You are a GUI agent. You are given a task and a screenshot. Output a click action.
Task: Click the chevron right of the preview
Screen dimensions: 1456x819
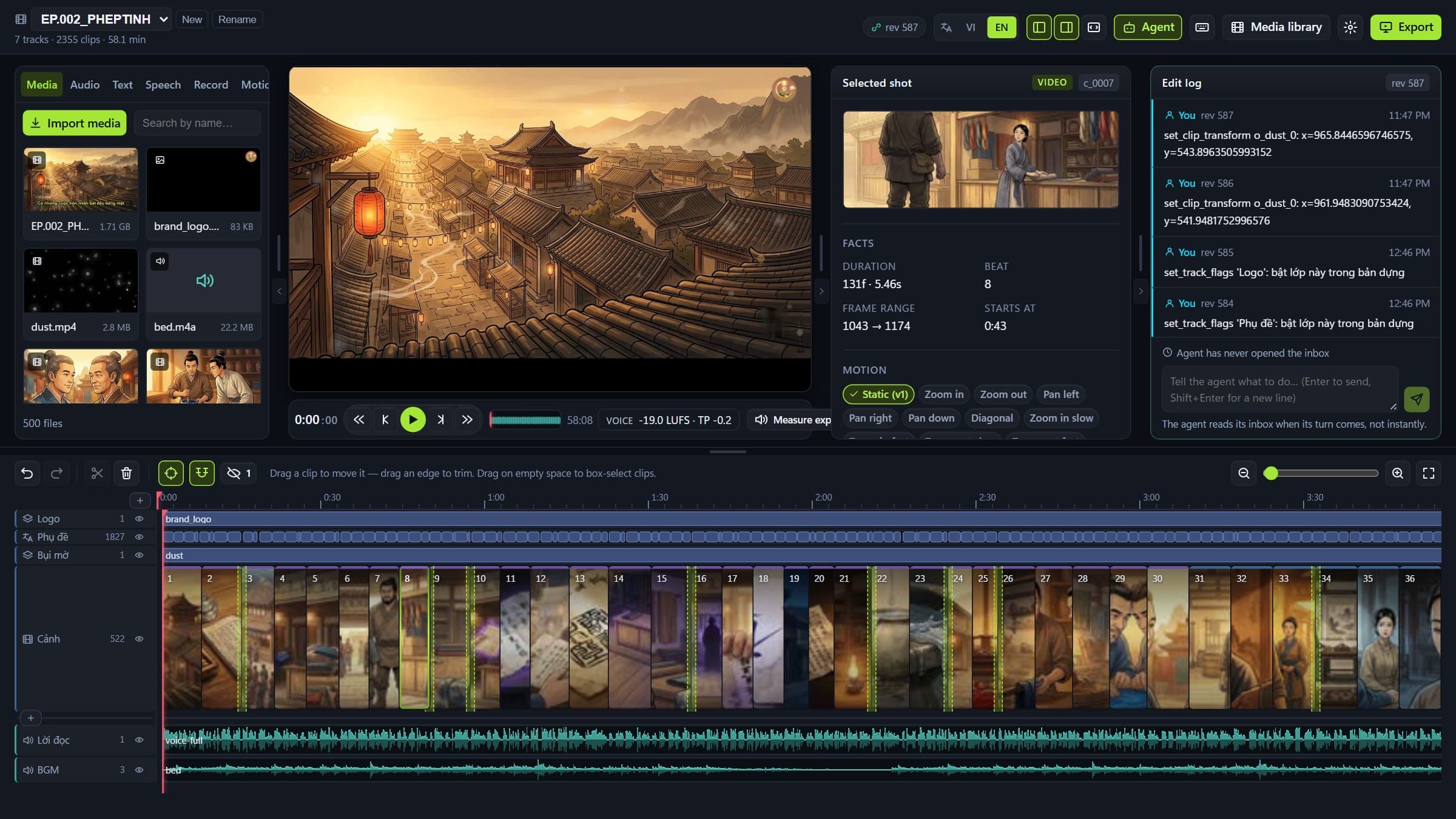coord(821,291)
